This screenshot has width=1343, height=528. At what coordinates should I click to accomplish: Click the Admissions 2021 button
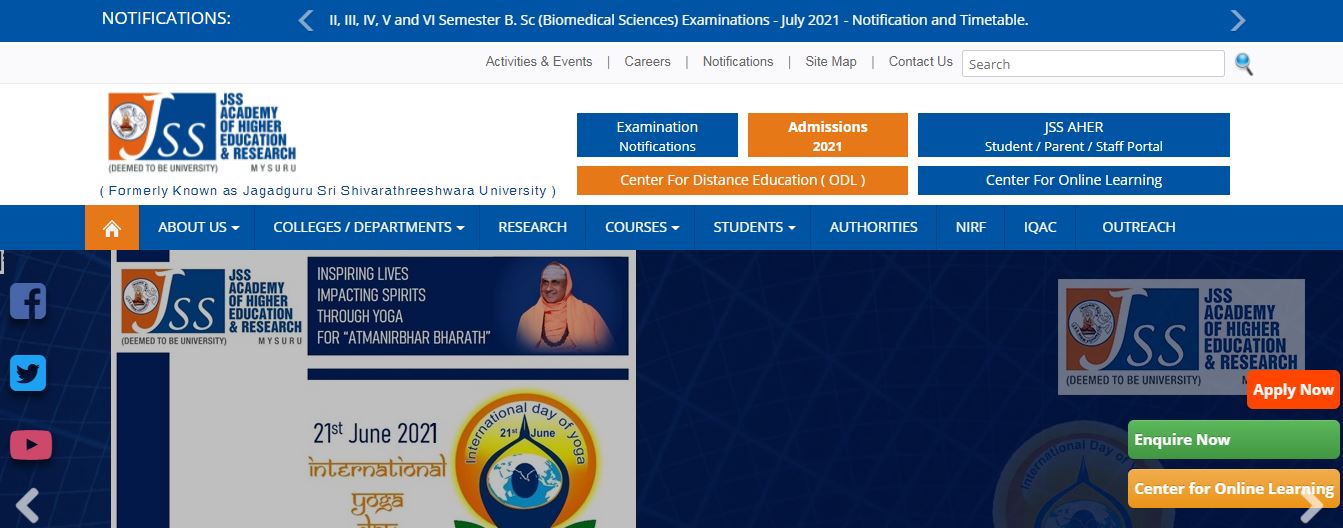click(x=828, y=135)
